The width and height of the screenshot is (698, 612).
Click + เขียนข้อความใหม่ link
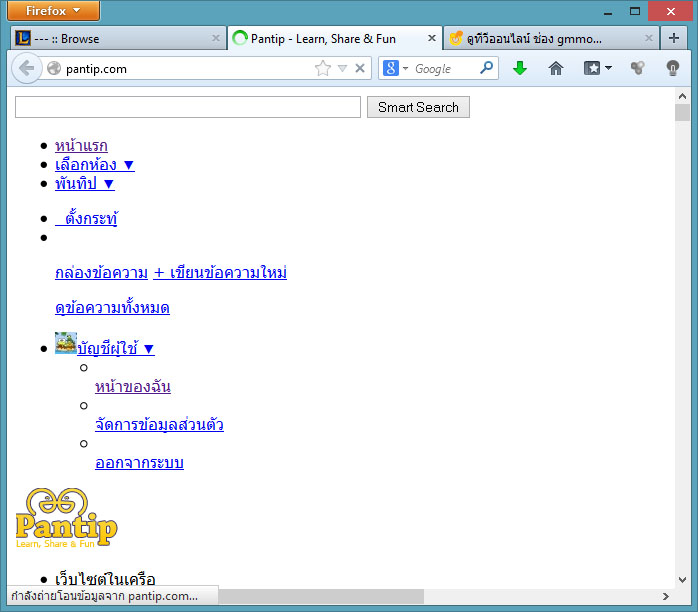point(220,272)
